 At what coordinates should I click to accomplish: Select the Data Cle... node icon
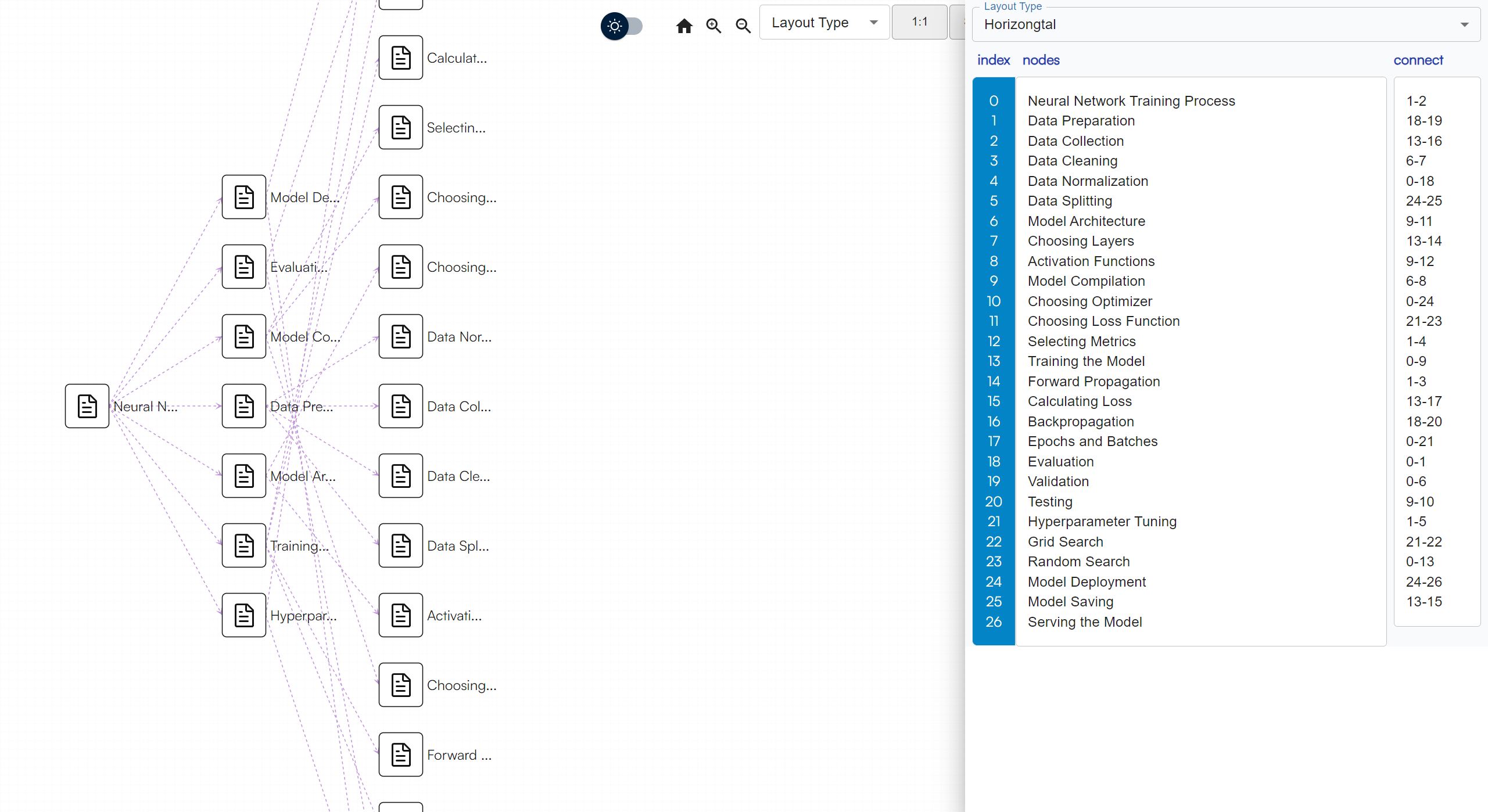click(x=401, y=476)
